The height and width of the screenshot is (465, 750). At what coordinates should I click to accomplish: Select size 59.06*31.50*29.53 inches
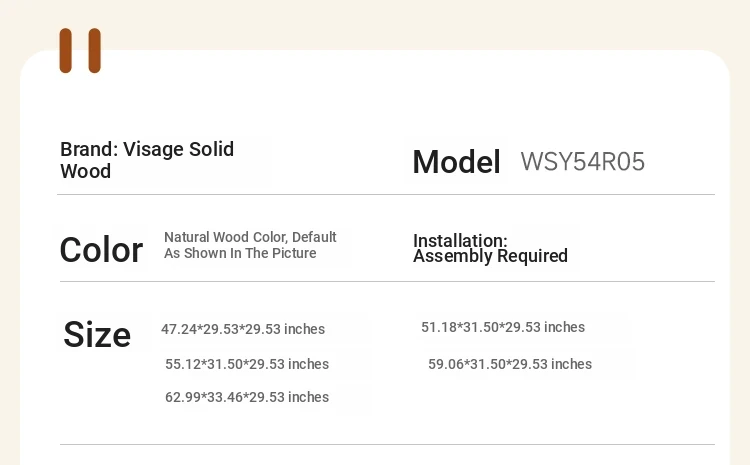[510, 364]
